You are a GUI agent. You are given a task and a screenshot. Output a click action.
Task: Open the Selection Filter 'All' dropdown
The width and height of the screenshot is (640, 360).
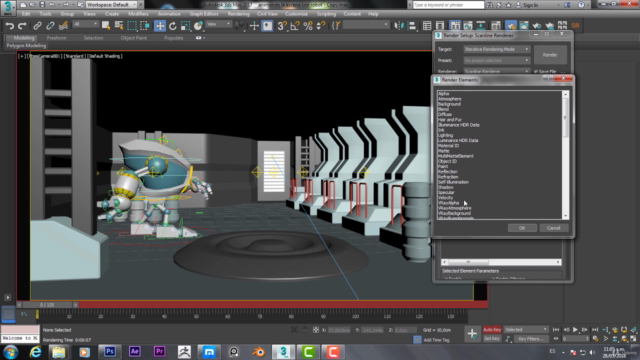pyautogui.click(x=85, y=24)
